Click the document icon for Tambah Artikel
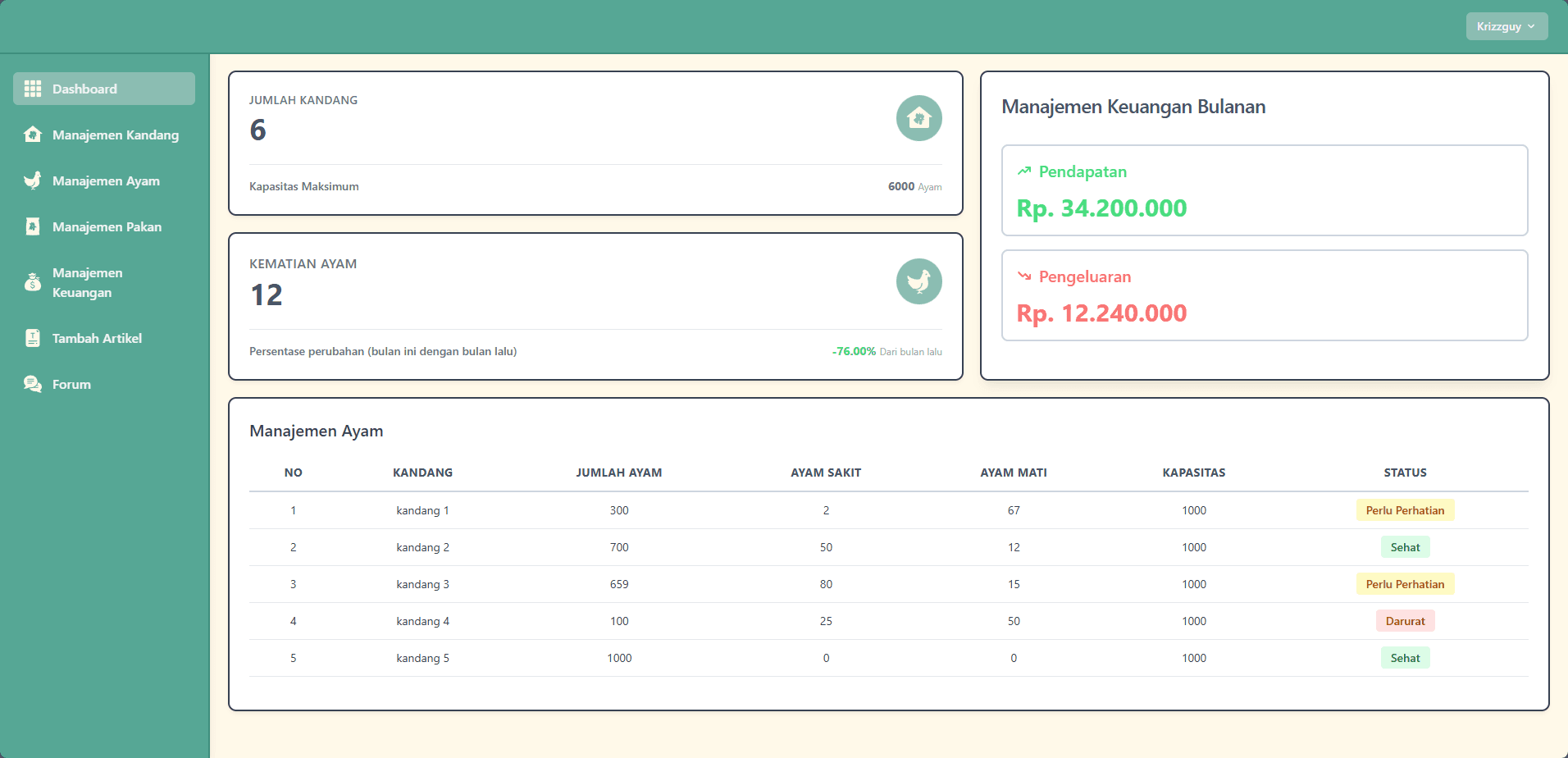The width and height of the screenshot is (1568, 758). [33, 338]
